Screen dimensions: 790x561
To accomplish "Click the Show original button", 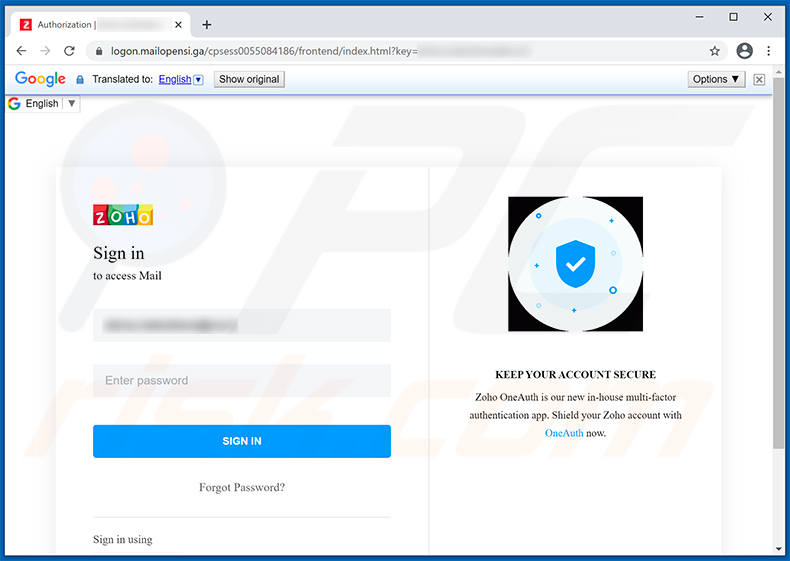I will pyautogui.click(x=249, y=79).
